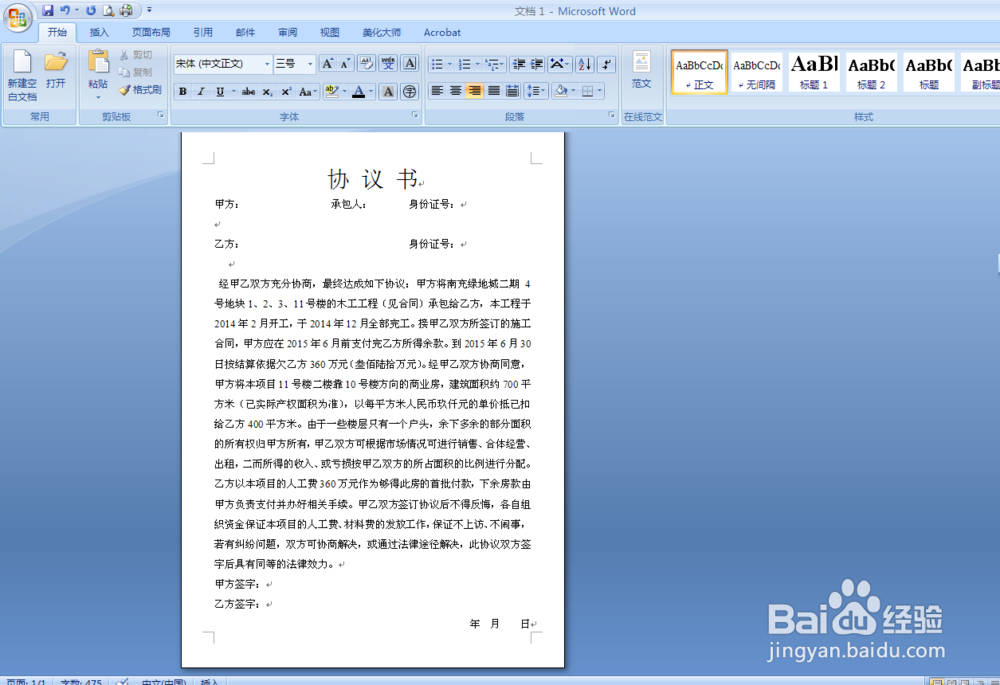
Task: Select the strikethrough icon
Action: [x=249, y=91]
